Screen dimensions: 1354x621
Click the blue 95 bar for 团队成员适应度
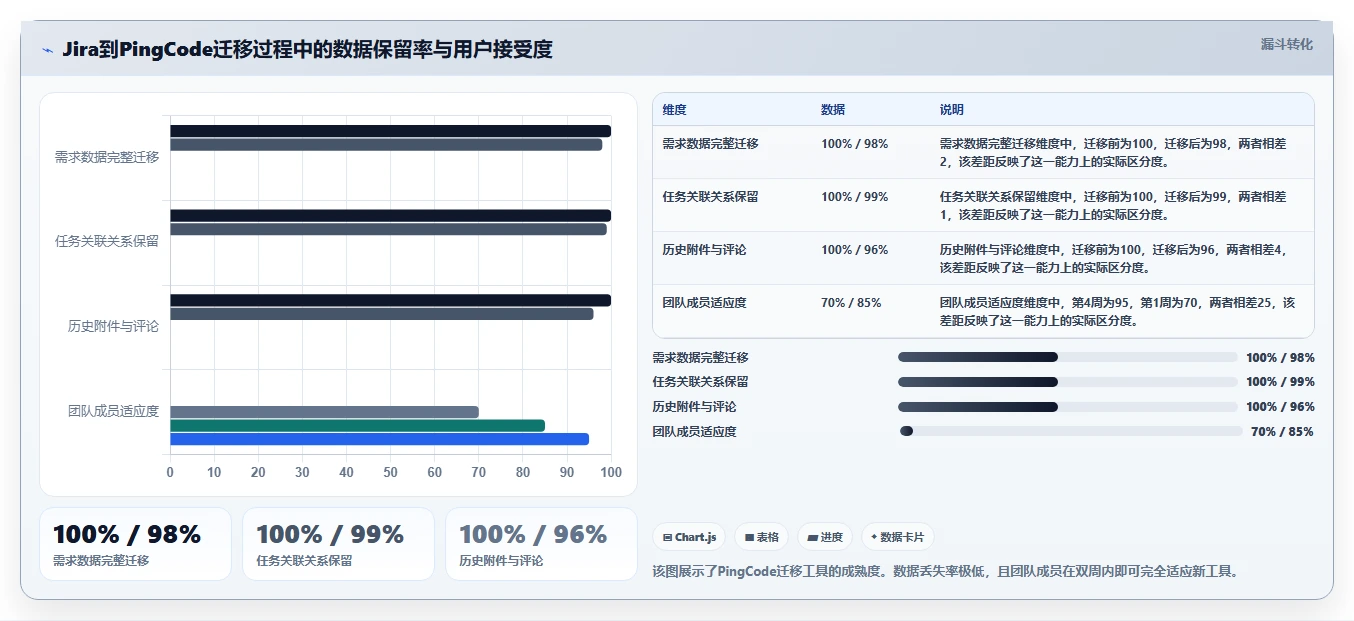(x=379, y=439)
